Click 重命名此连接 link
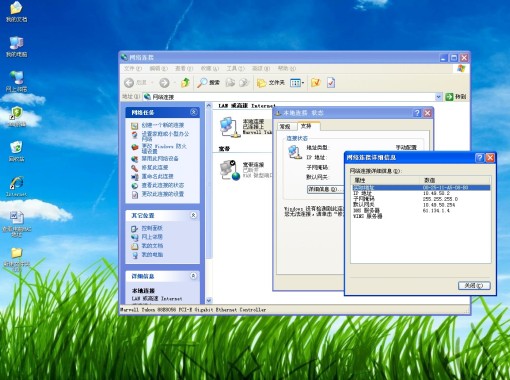Image resolution: width=510 pixels, height=380 pixels. point(157,176)
